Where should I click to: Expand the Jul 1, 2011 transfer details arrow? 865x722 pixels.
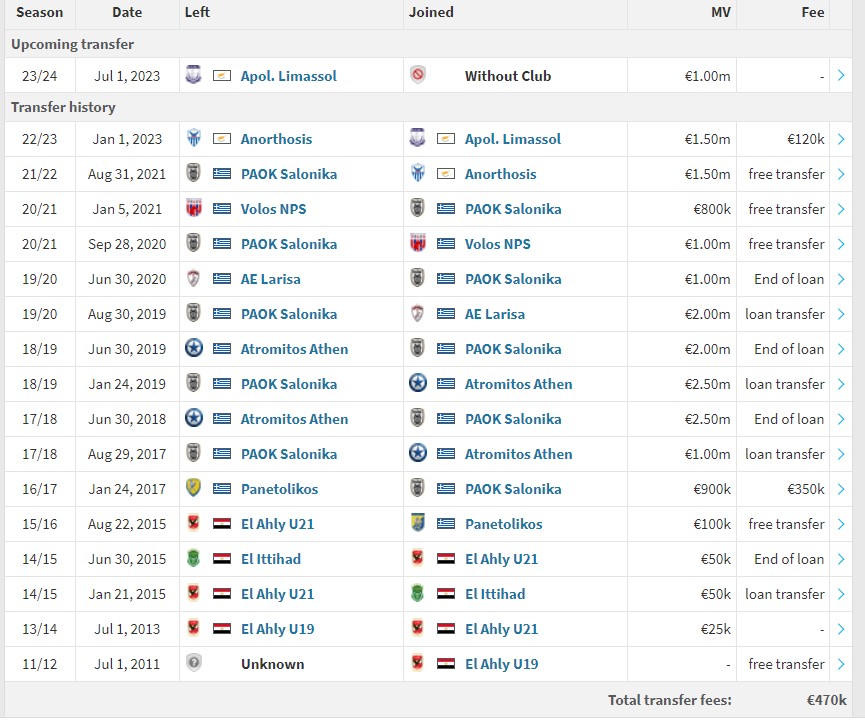coord(841,665)
